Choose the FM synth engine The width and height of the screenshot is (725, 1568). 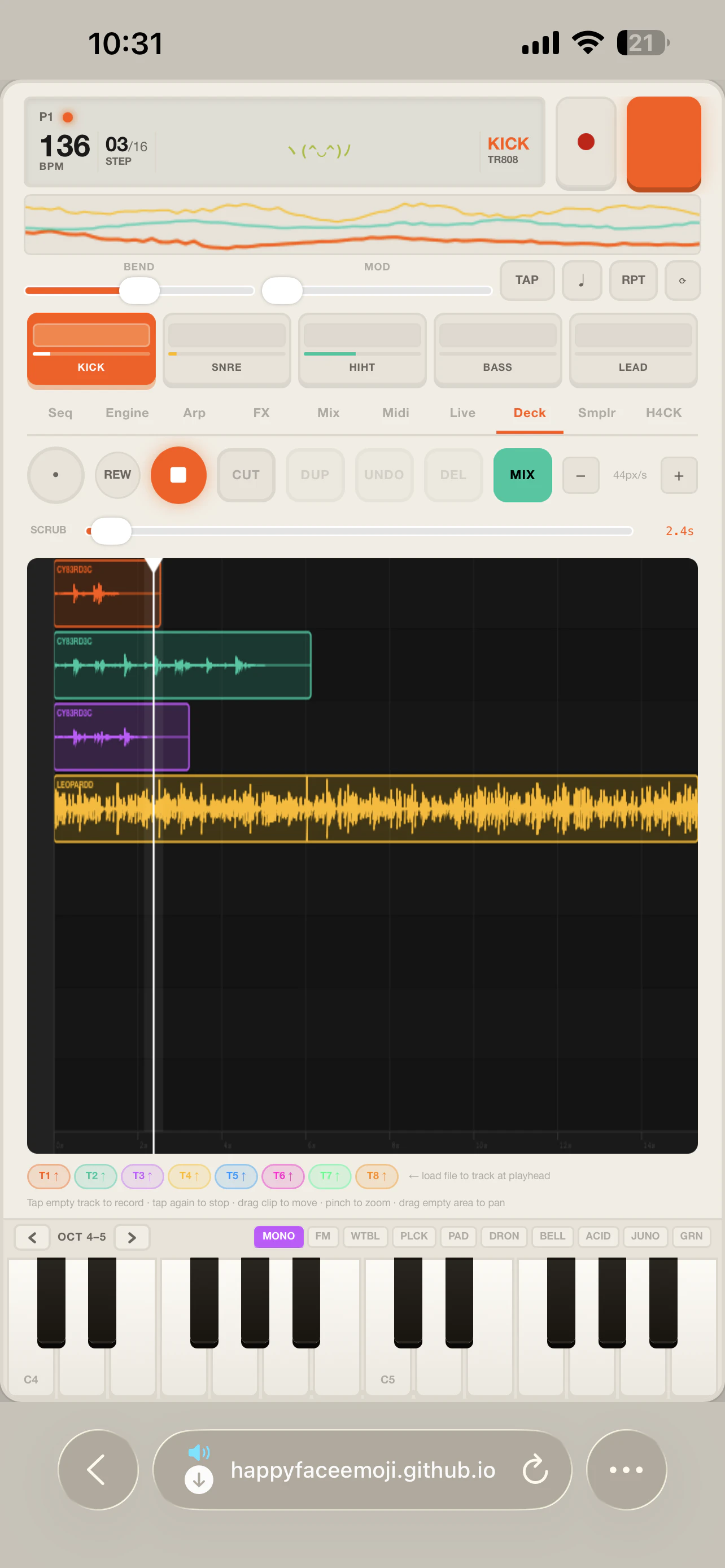tap(322, 1236)
